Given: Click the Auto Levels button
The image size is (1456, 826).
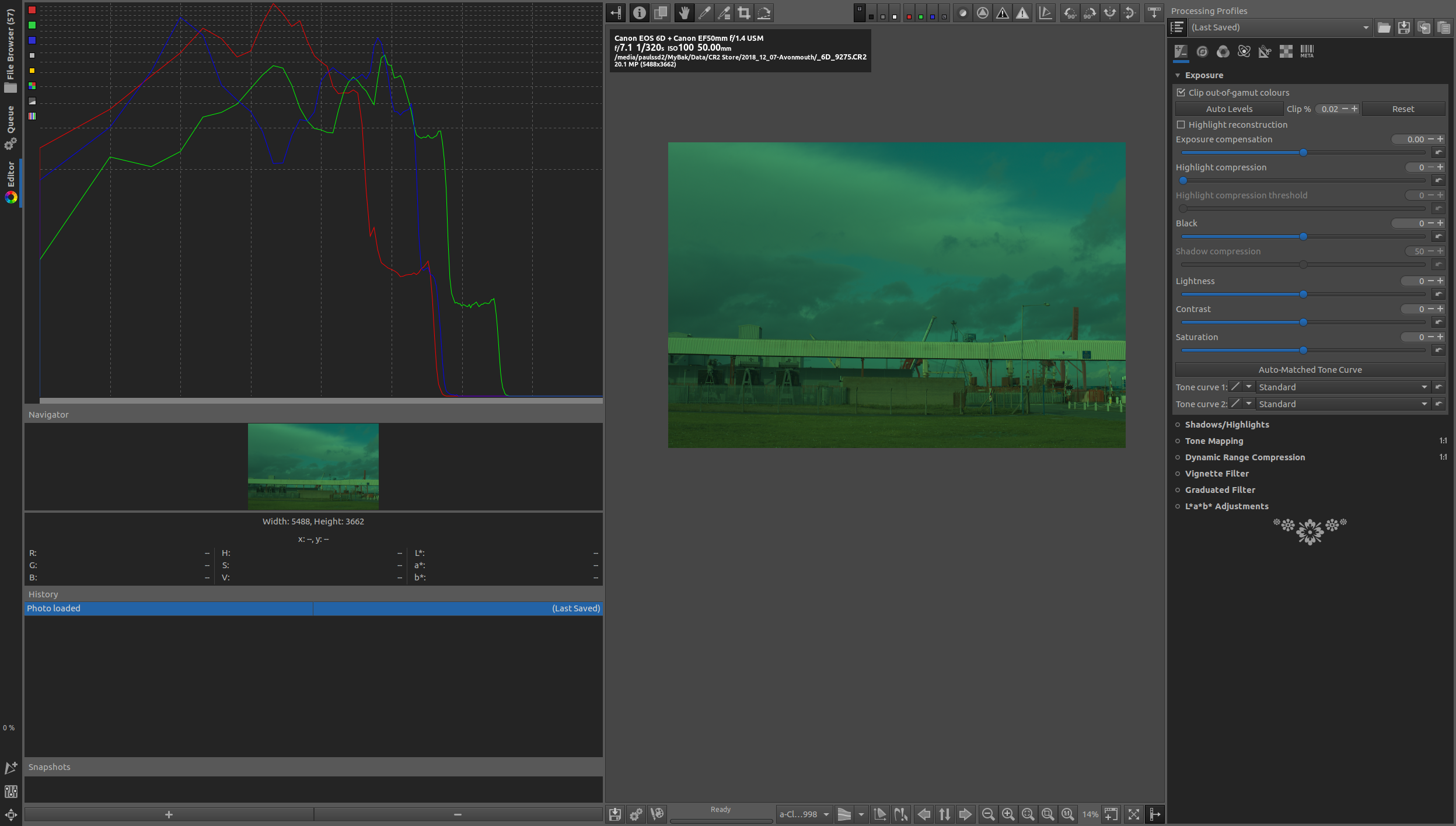Looking at the screenshot, I should 1229,109.
